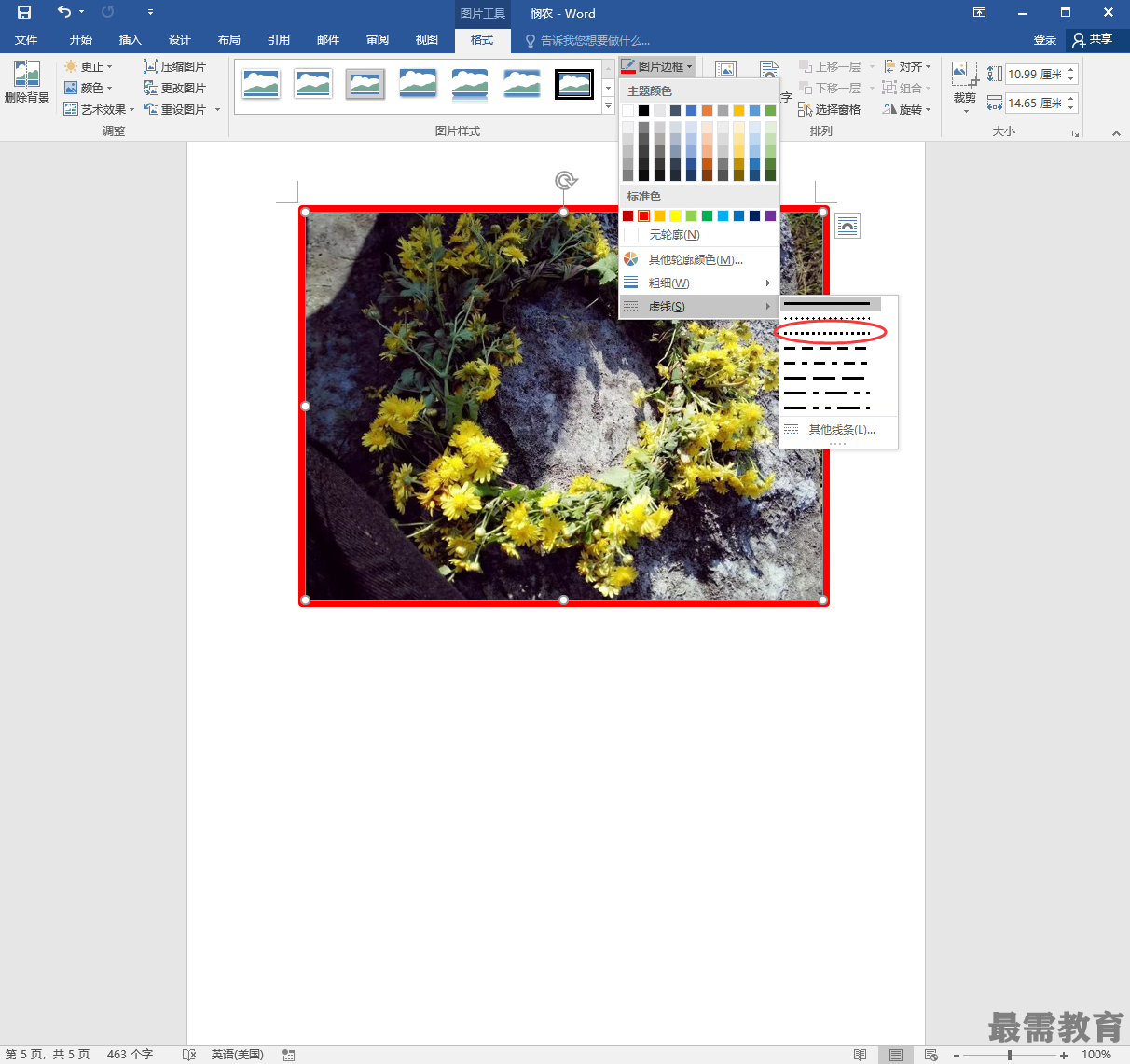Undo the last action
Image resolution: width=1130 pixels, height=1064 pixels.
click(x=63, y=12)
